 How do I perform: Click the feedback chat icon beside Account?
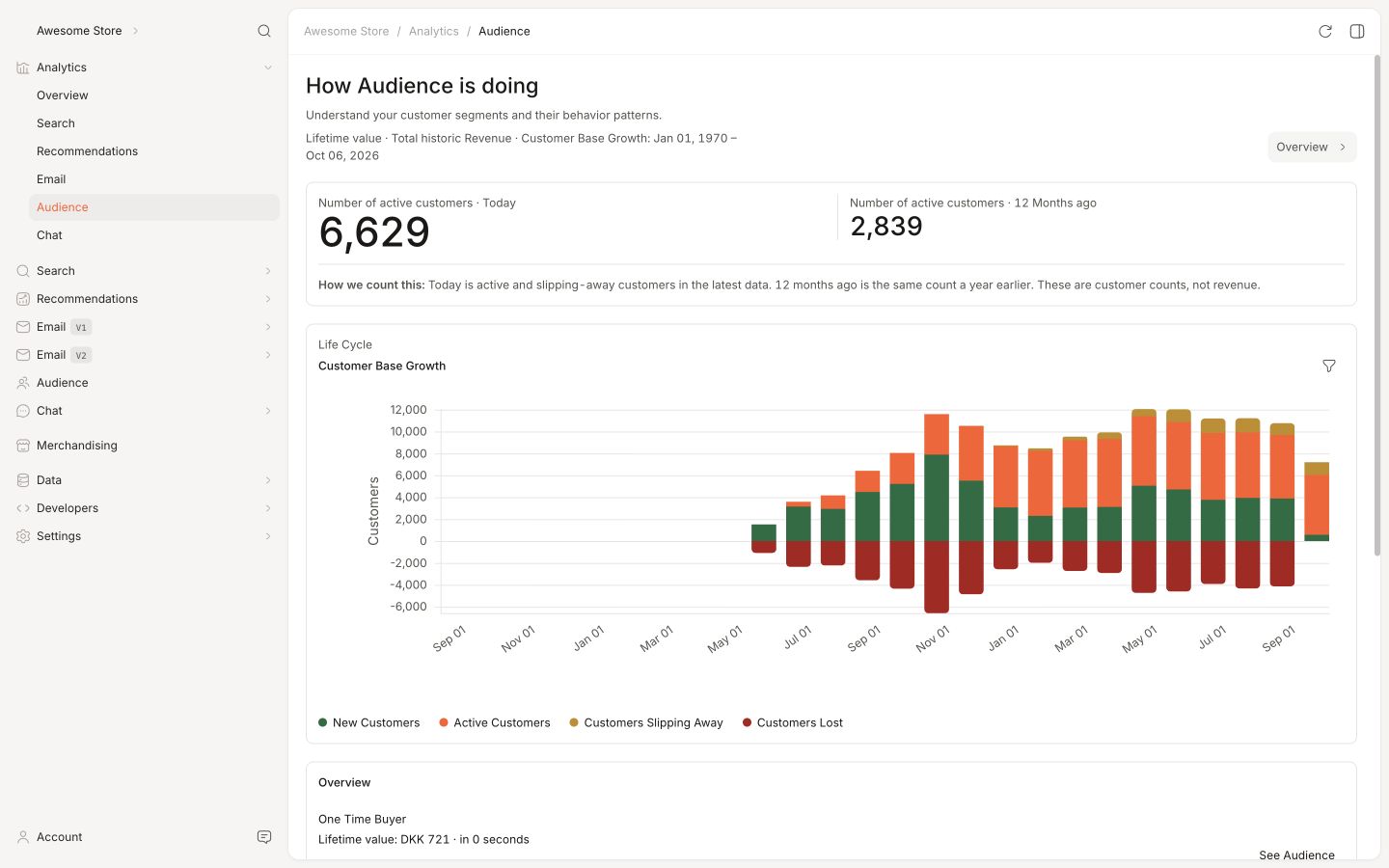(x=264, y=837)
